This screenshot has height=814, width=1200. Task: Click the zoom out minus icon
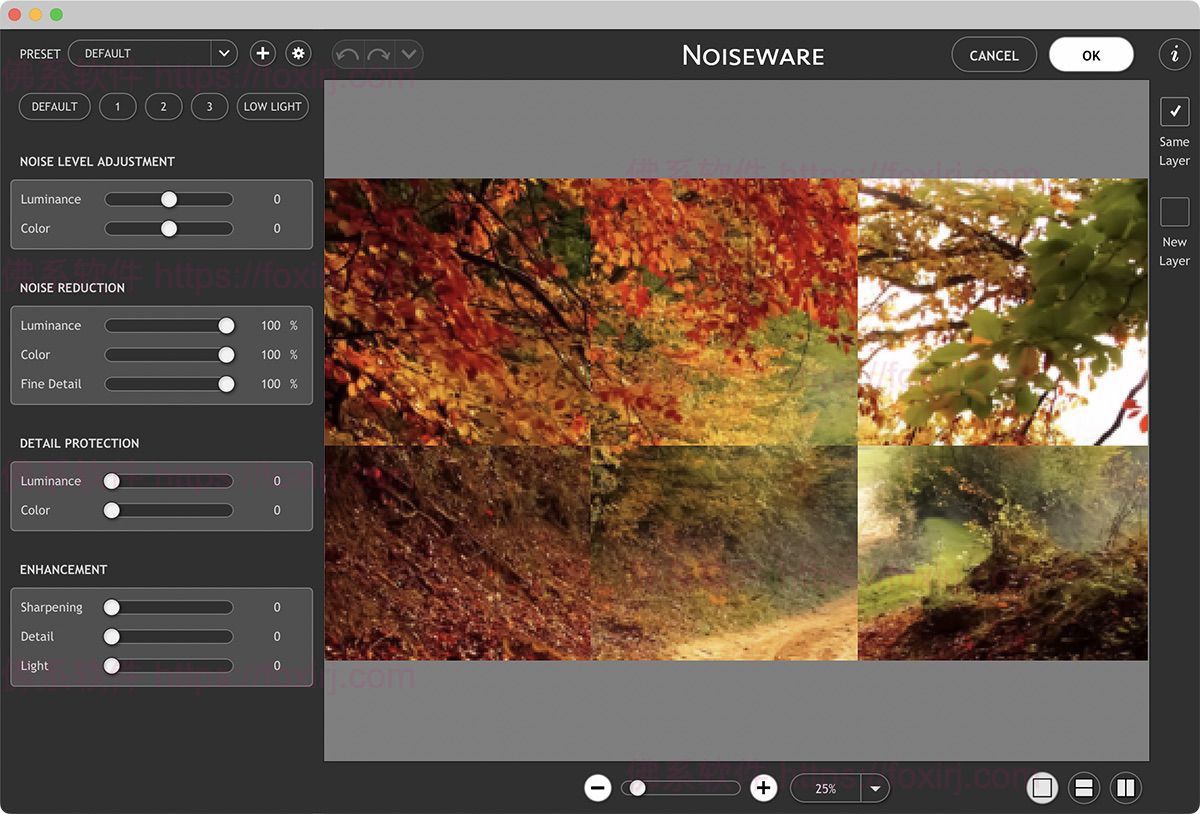pos(598,788)
